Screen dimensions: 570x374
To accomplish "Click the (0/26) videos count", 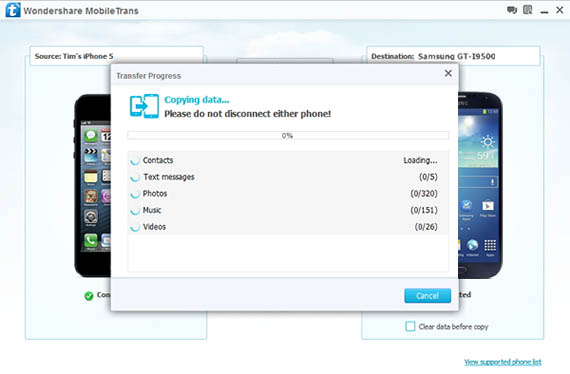I will (426, 227).
